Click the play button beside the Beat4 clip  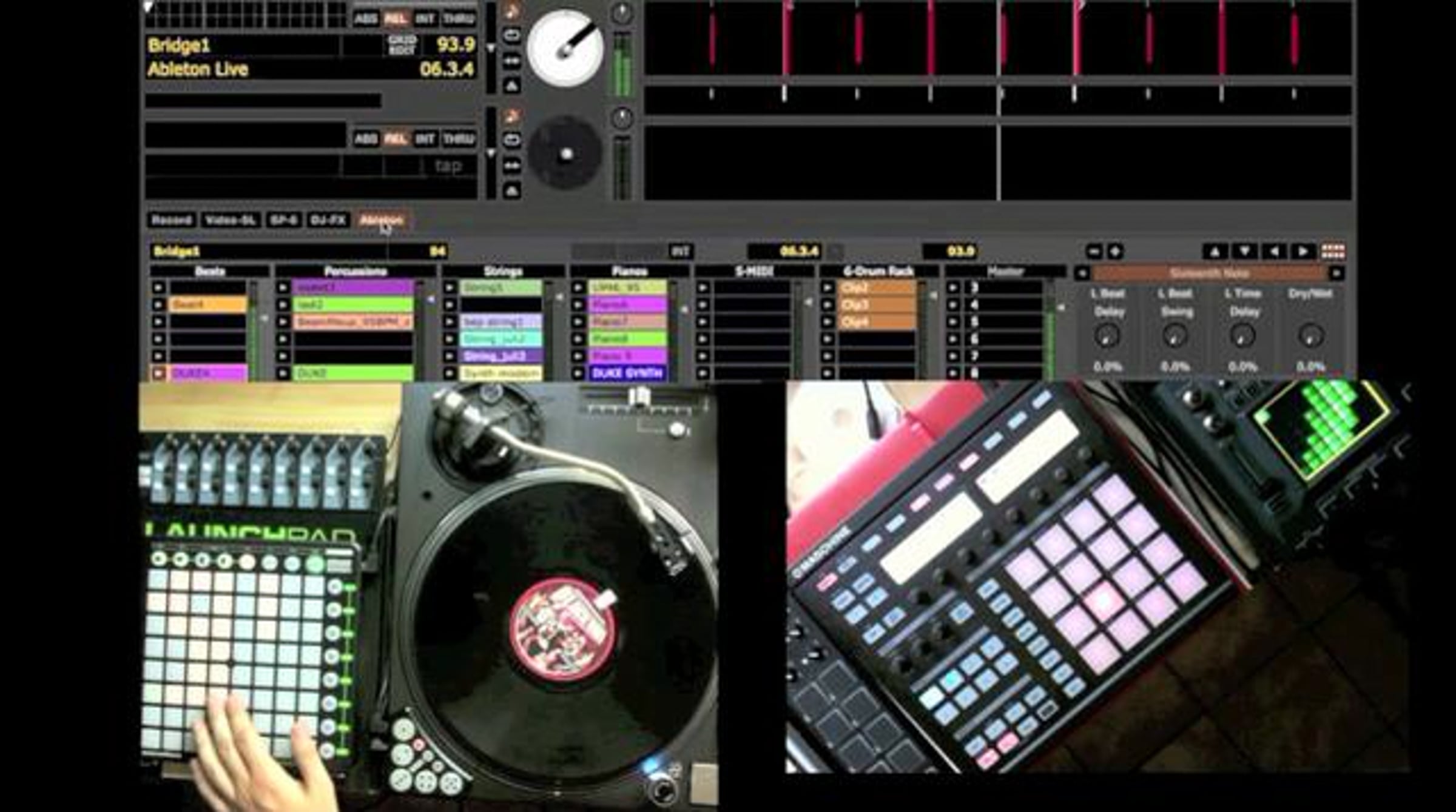tap(158, 304)
